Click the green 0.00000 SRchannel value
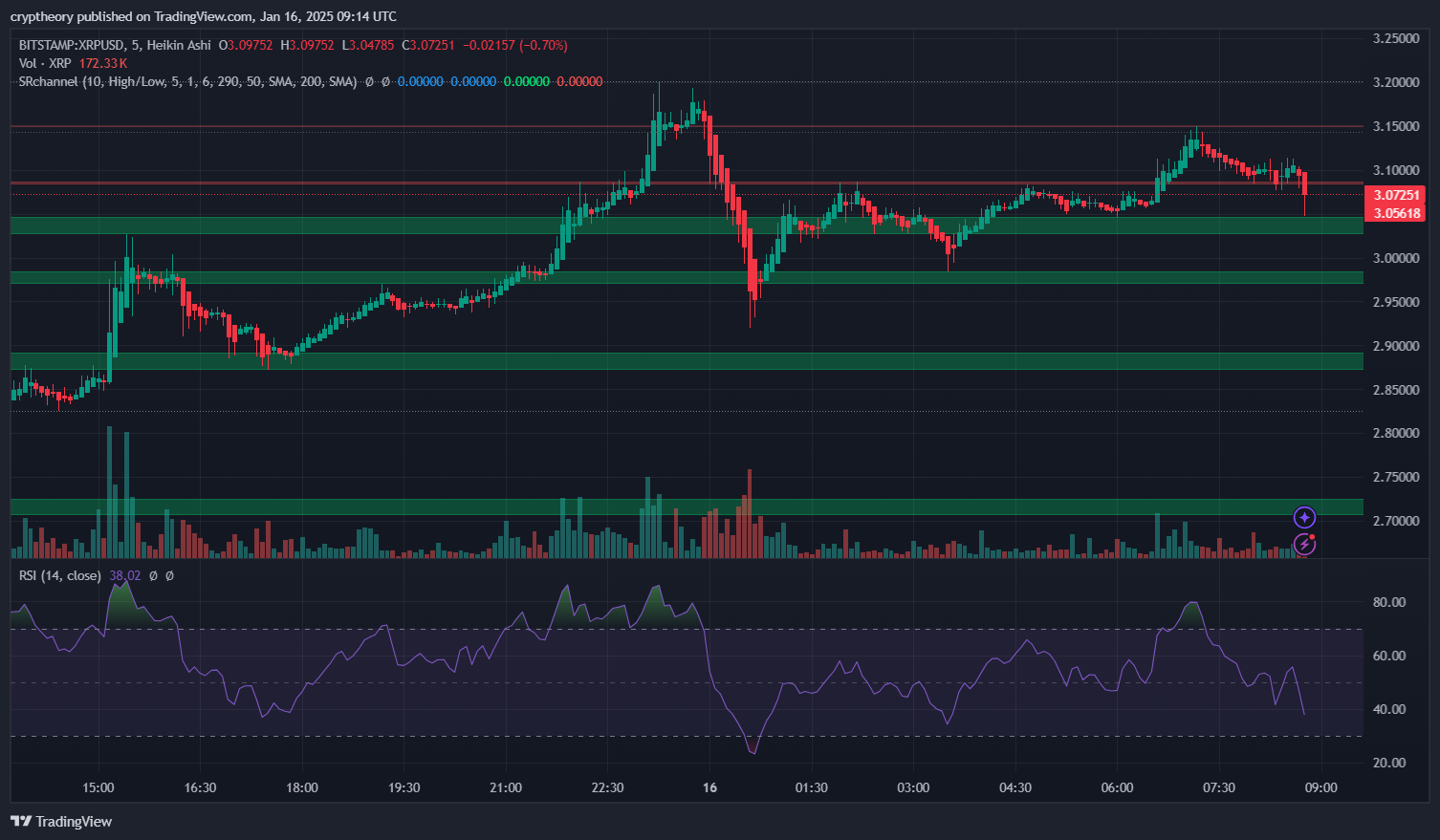1440x840 pixels. (527, 81)
